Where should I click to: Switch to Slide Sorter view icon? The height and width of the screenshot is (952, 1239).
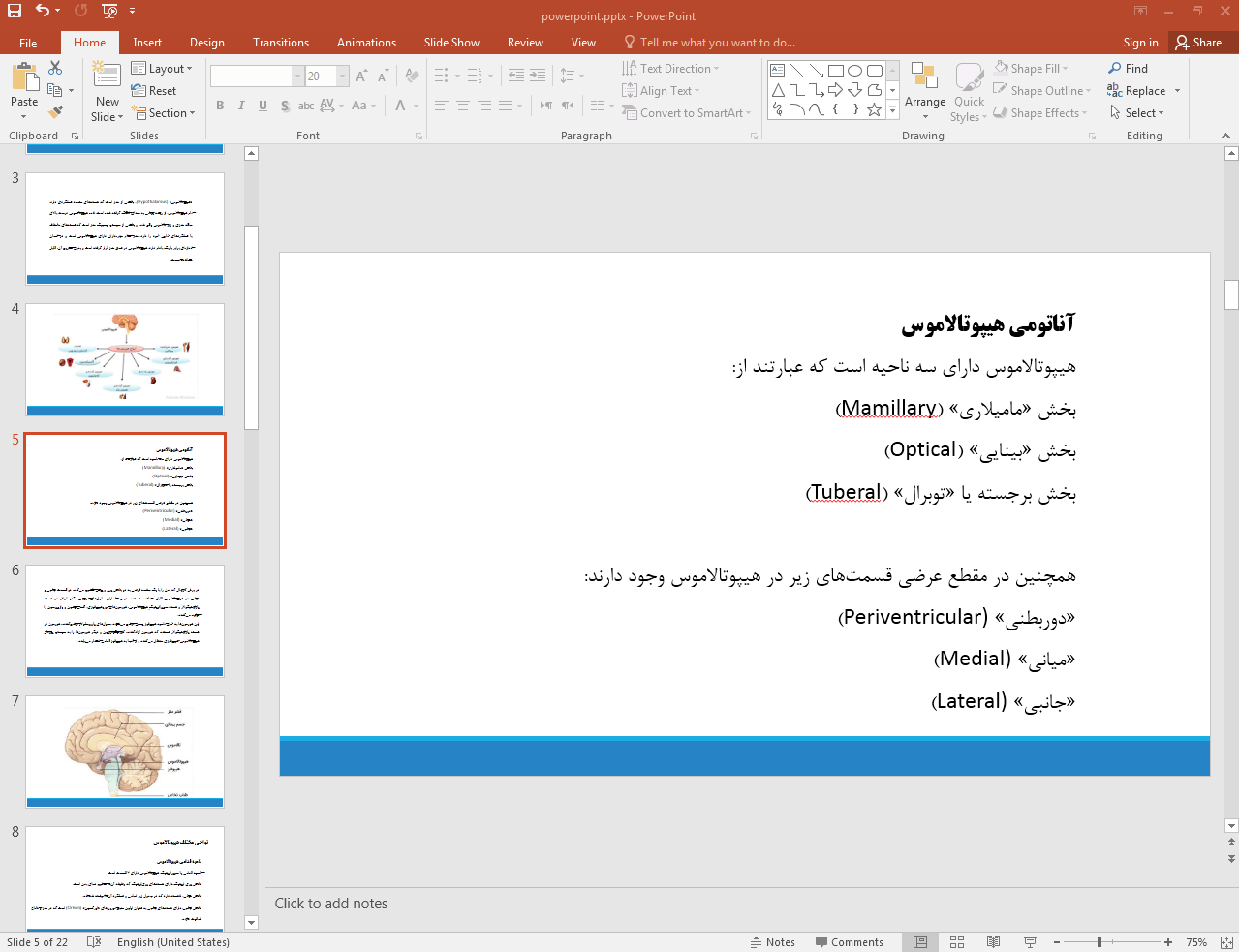[x=957, y=942]
